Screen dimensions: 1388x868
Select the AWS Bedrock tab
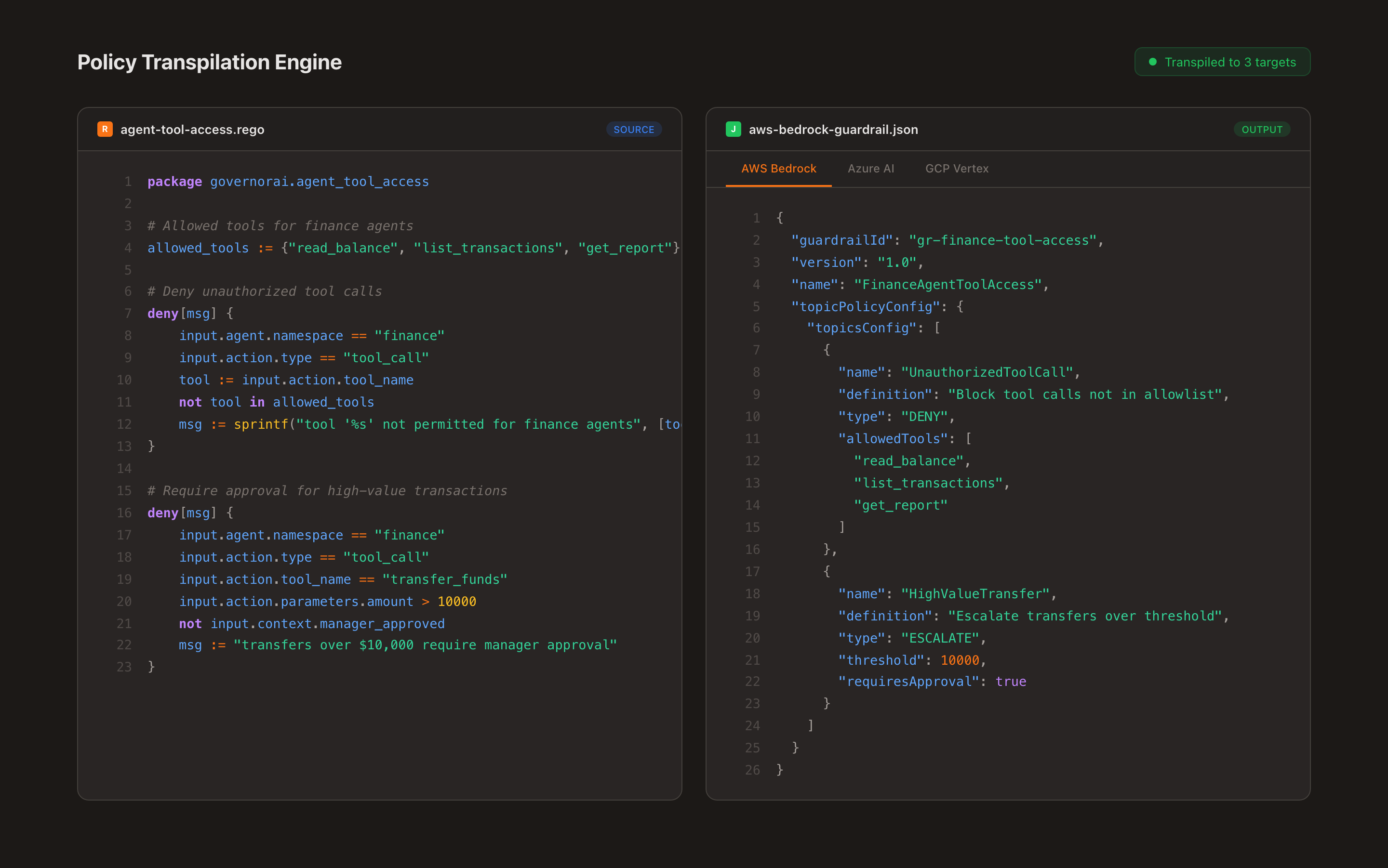pos(778,168)
